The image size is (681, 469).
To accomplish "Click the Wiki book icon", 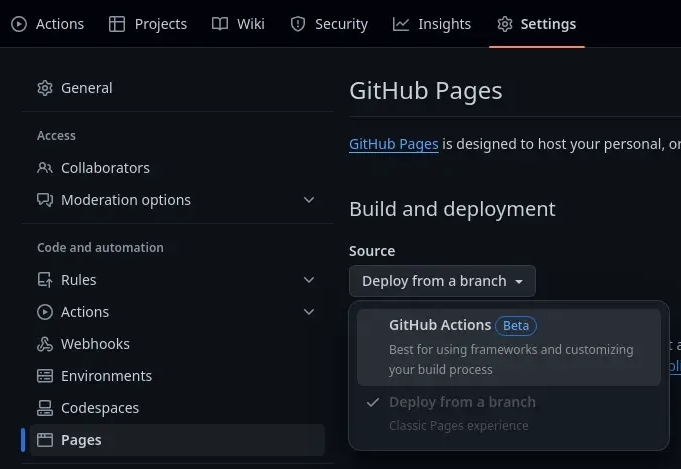I will tap(220, 24).
